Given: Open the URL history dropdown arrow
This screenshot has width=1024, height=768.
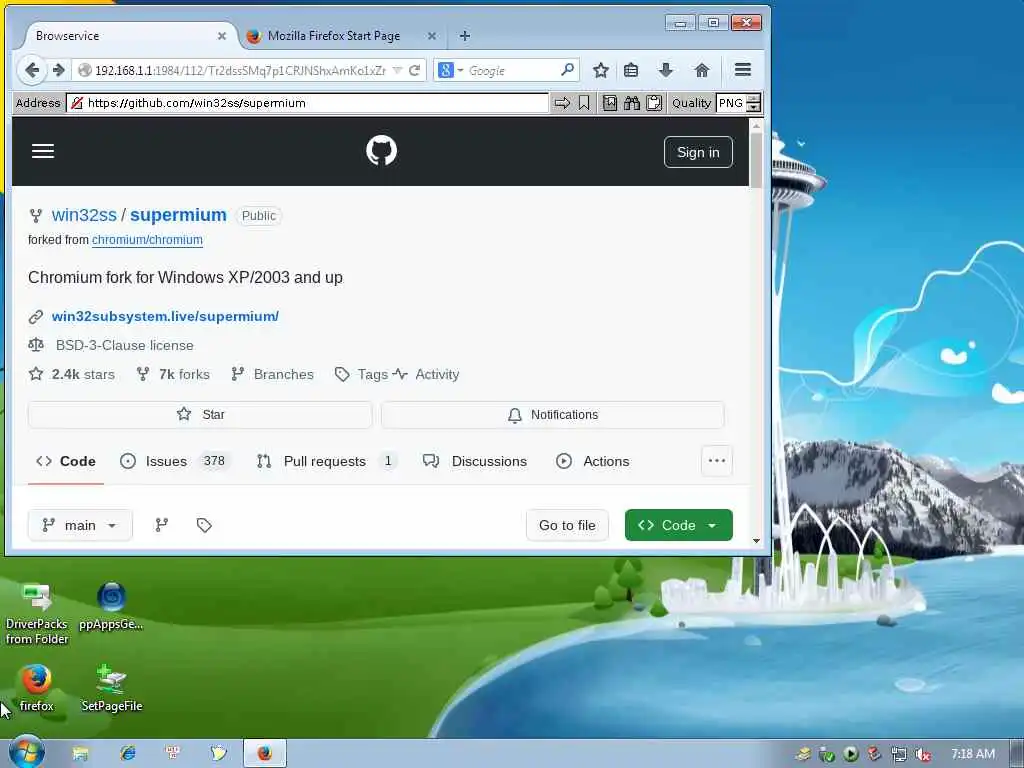Looking at the screenshot, I should click(x=397, y=70).
